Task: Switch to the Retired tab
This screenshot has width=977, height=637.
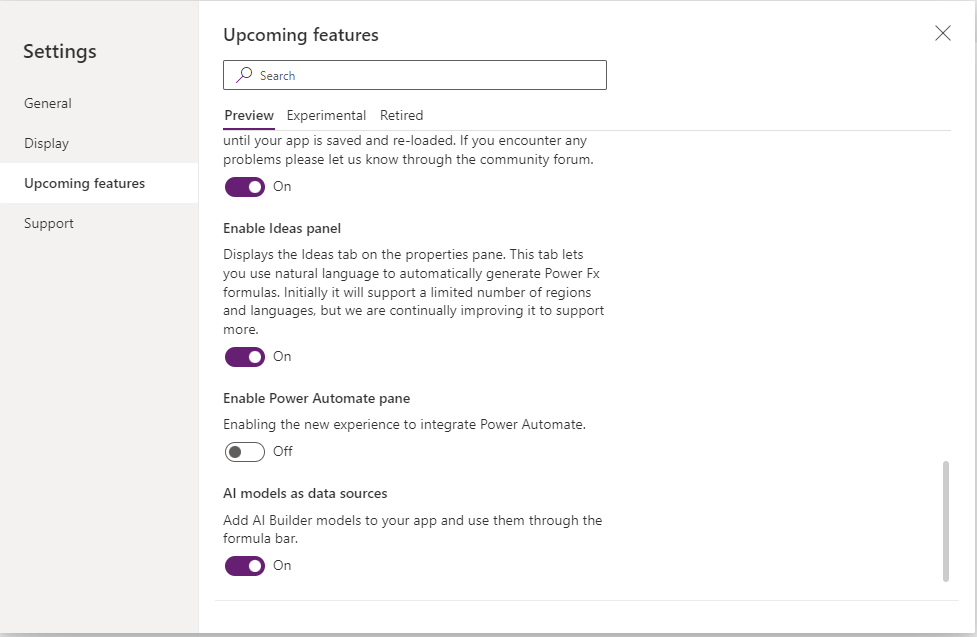Action: pyautogui.click(x=401, y=115)
